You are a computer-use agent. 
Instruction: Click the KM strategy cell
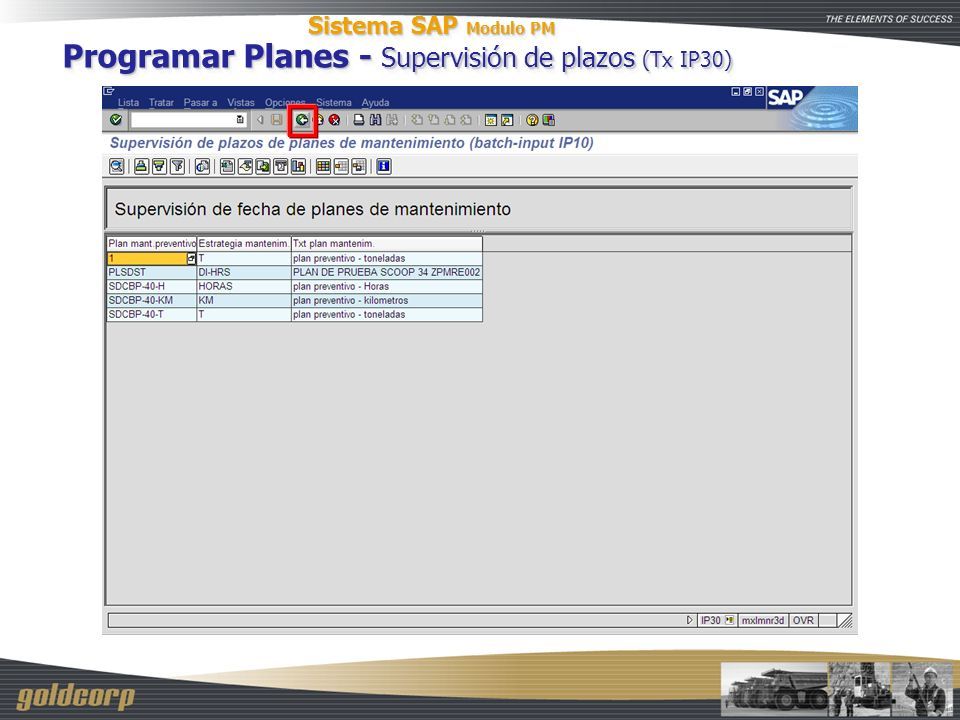(244, 301)
